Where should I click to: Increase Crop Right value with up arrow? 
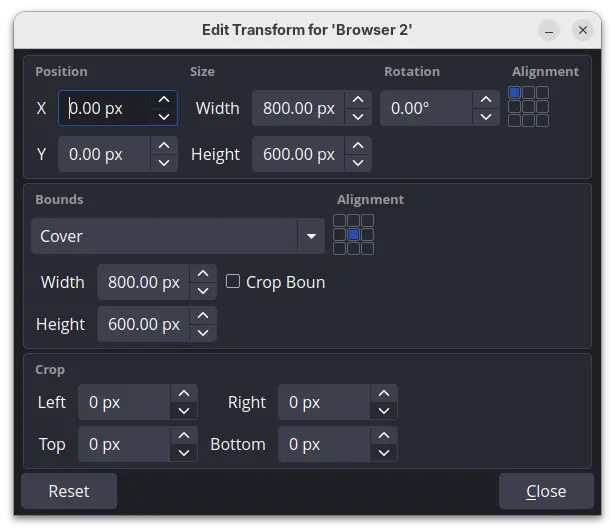coord(384,393)
